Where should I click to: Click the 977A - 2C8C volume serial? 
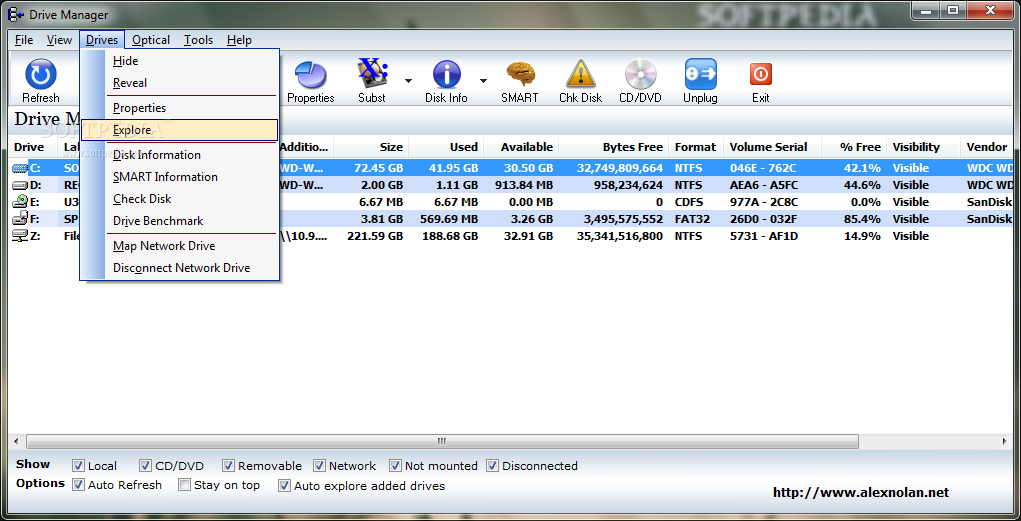tap(763, 202)
